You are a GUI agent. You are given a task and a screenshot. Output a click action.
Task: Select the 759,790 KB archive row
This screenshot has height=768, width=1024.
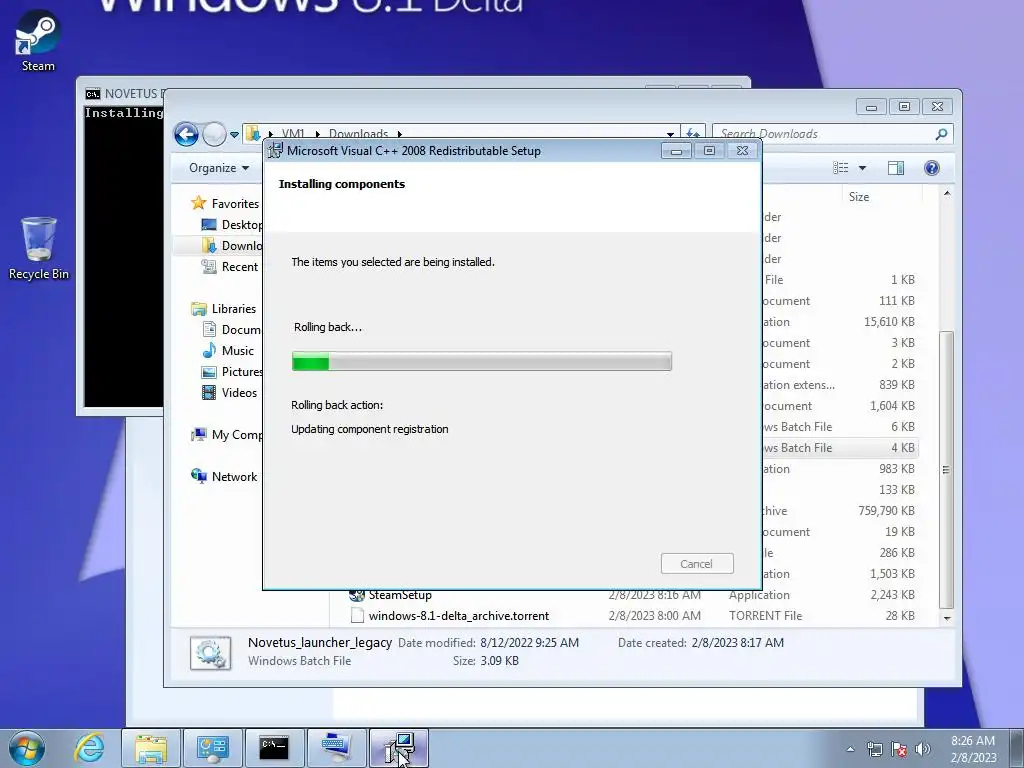click(x=839, y=511)
